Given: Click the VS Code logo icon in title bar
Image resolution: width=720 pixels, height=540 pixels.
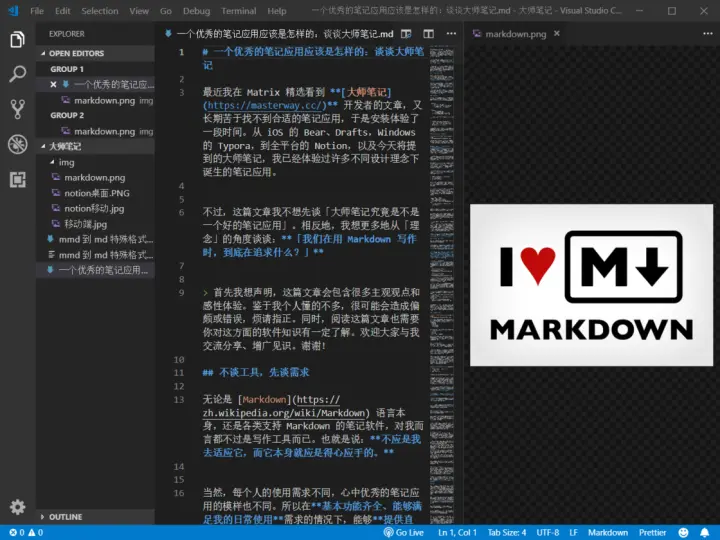Looking at the screenshot, I should (13, 11).
